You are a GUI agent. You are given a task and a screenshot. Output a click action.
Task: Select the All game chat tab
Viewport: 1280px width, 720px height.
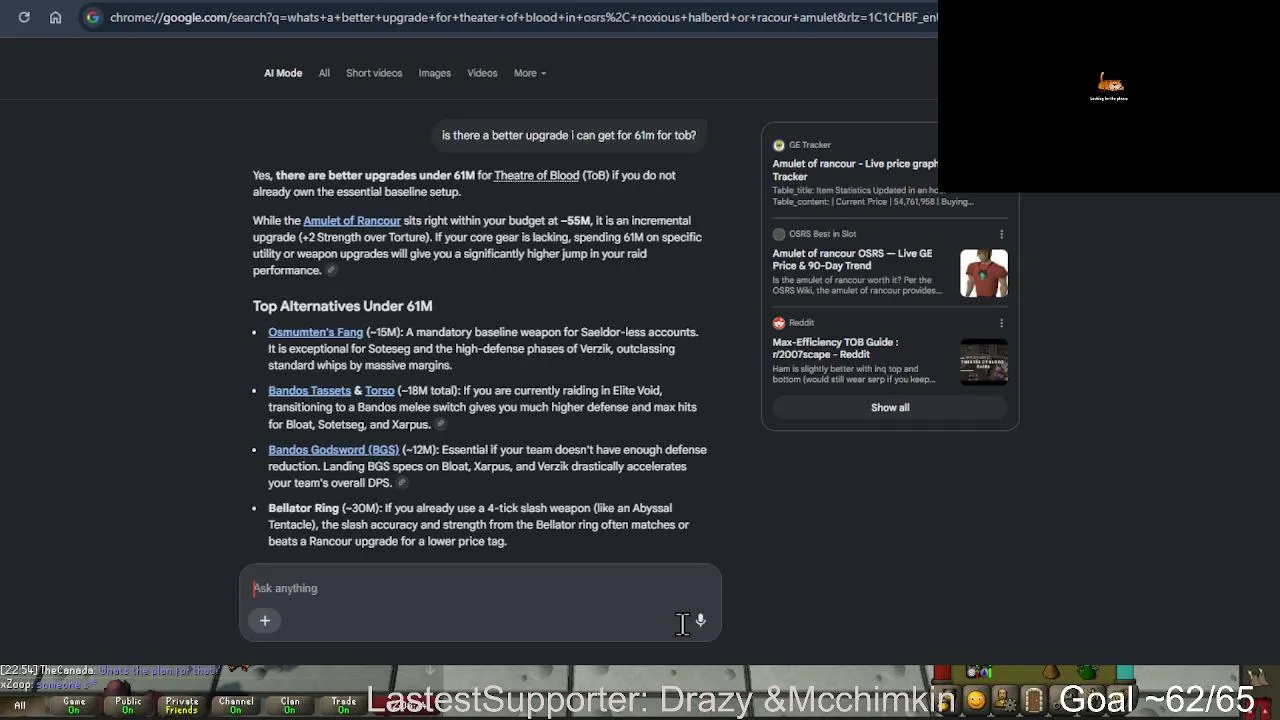(x=20, y=705)
